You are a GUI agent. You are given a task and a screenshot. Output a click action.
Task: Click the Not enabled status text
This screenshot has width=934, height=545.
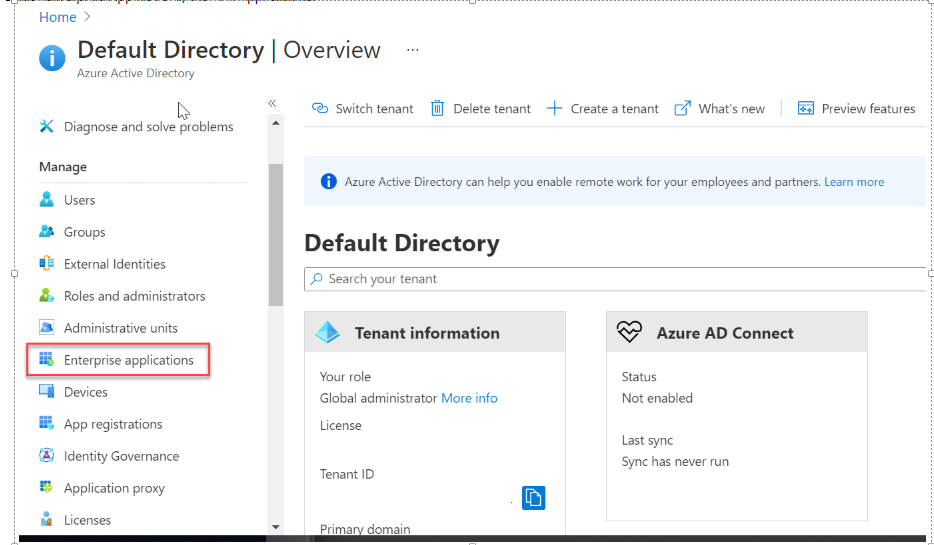click(657, 398)
